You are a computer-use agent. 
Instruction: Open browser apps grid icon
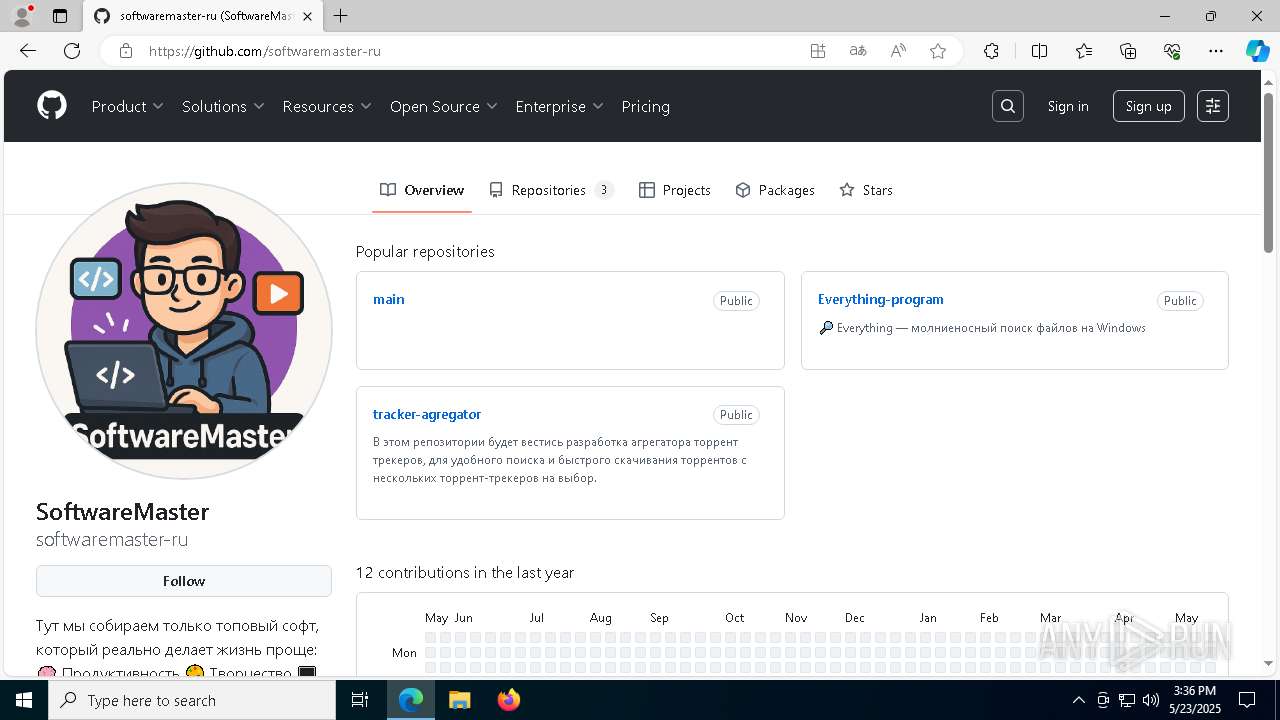(818, 51)
